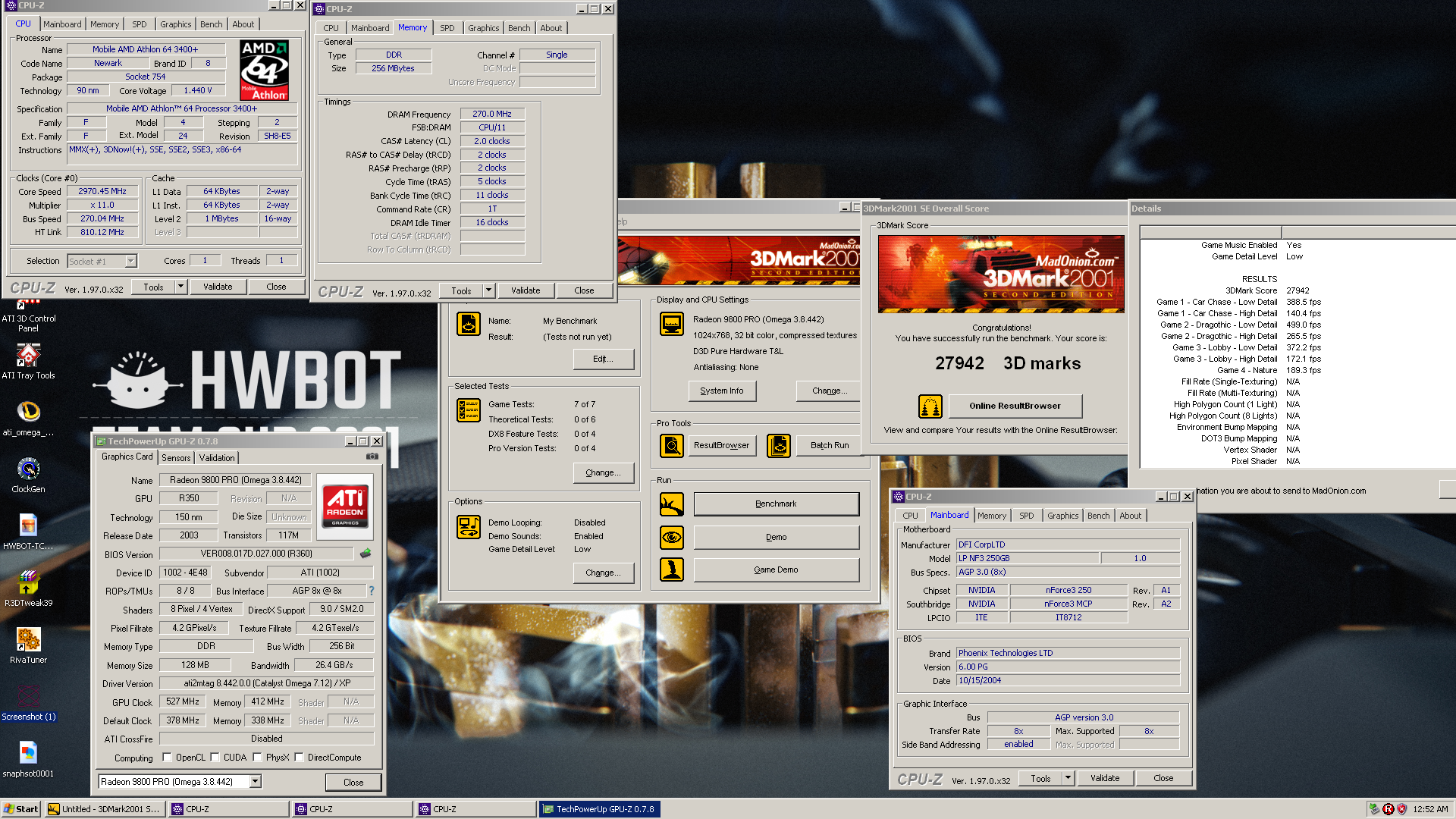Click the red system tray icon
Screen dimensions: 1456x819
pos(1388,809)
